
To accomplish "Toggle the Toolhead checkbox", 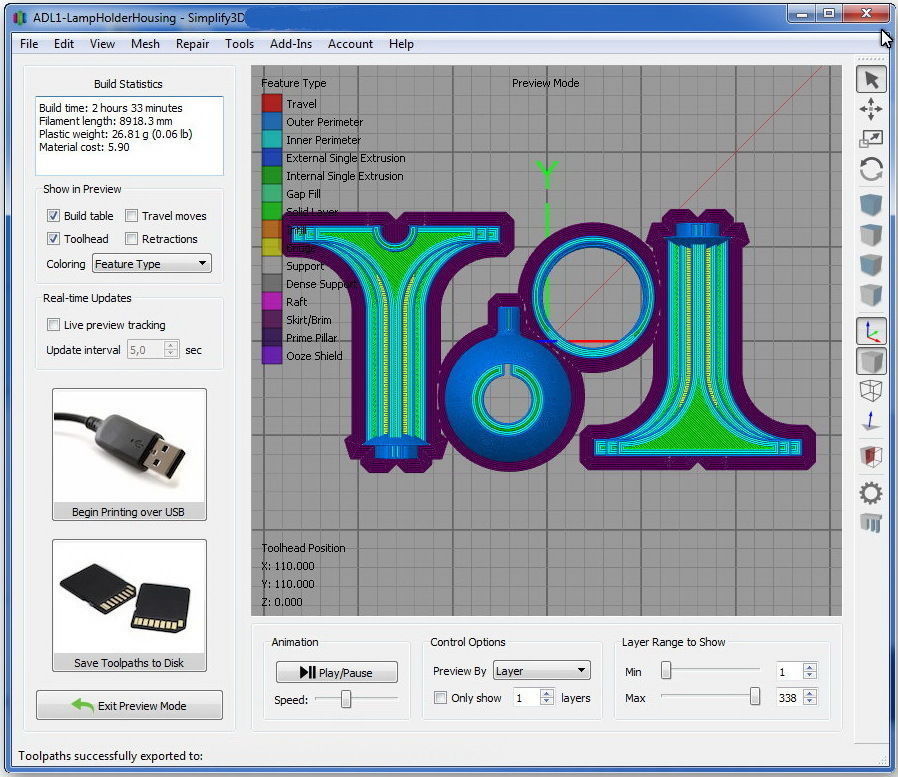I will tap(53, 239).
